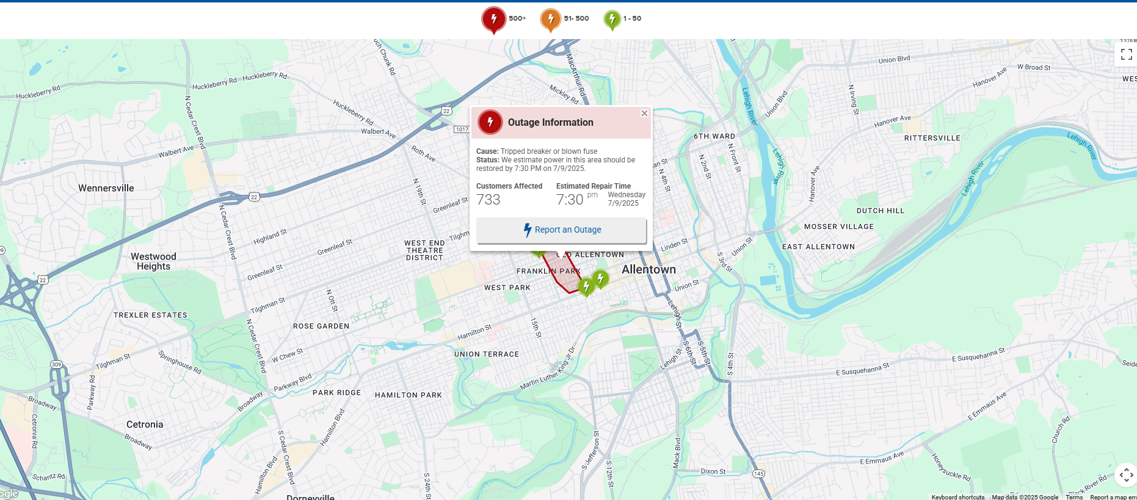The width and height of the screenshot is (1137, 500).
Task: Click the red 500+ outage legend icon
Action: pyautogui.click(x=493, y=19)
